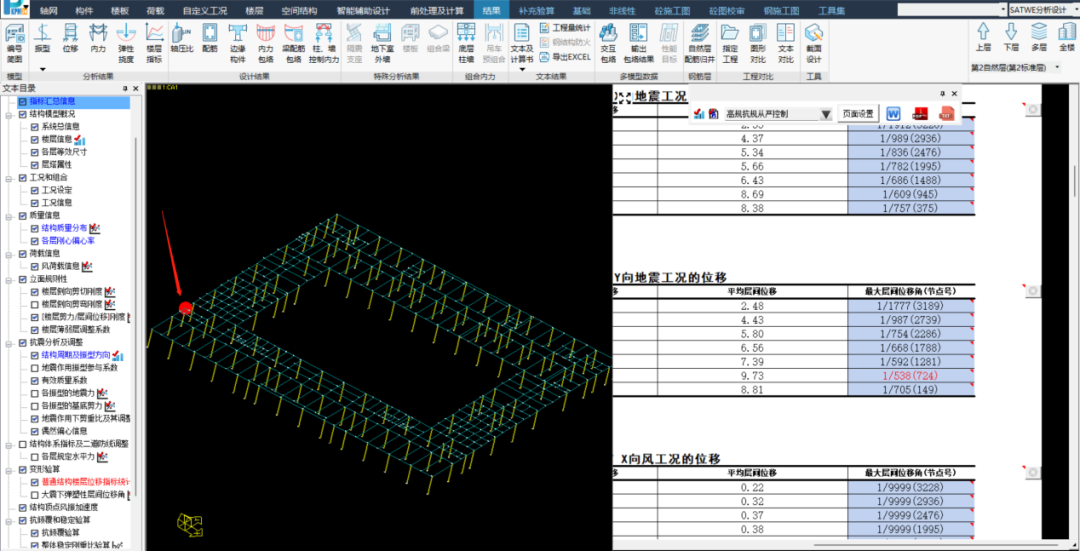Switch to the 轴网 ribbon tab

coord(49,11)
